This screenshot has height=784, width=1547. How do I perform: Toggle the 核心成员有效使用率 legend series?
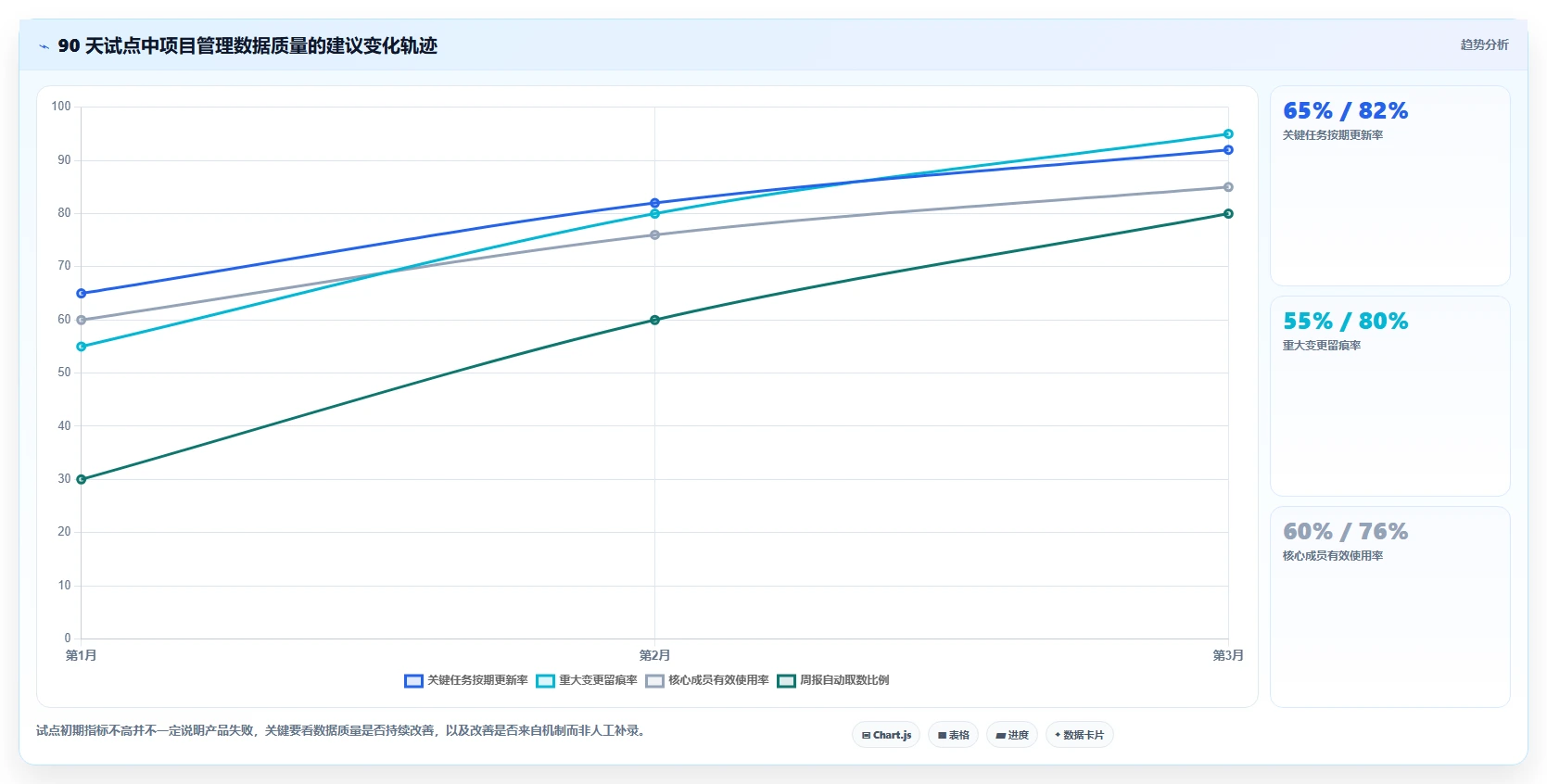point(706,680)
